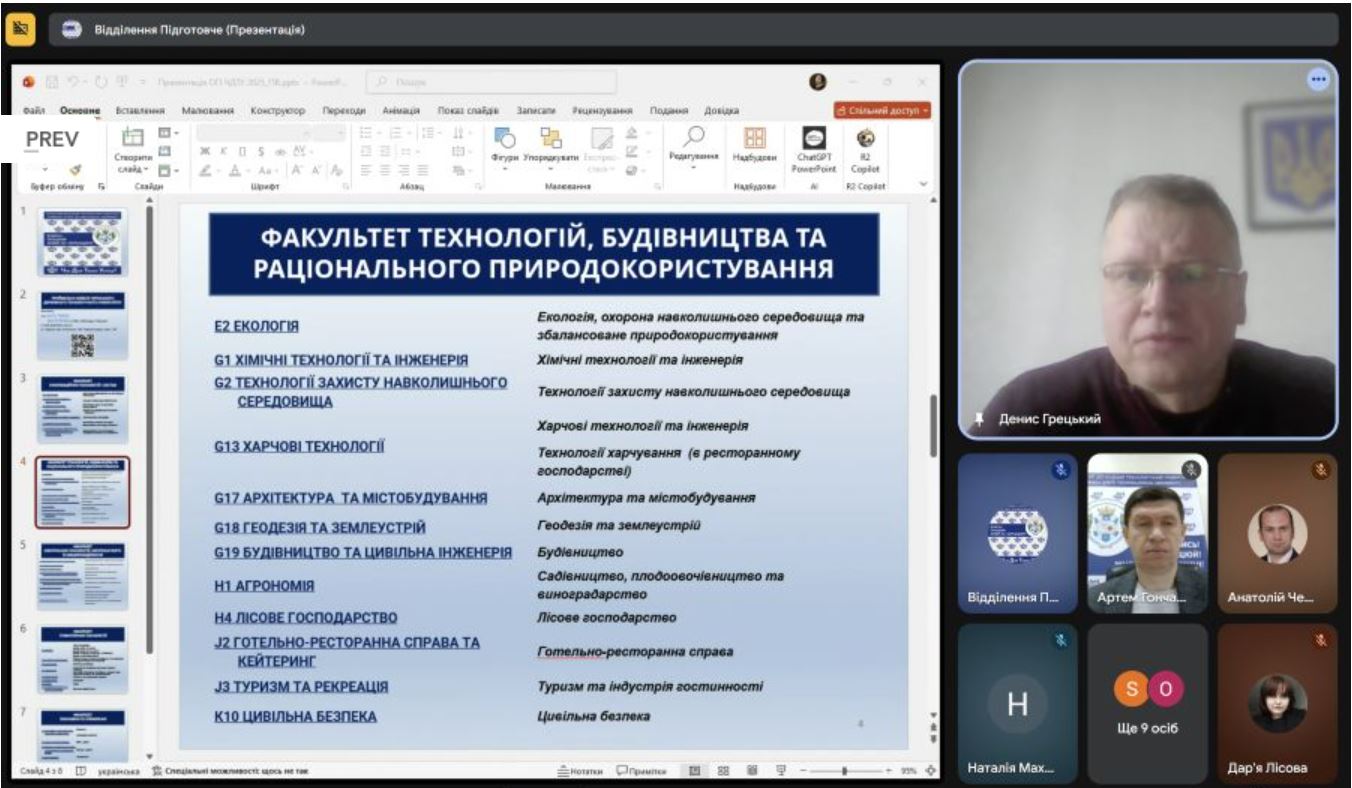This screenshot has height=788, width=1352.
Task: Click the Format Painter brush icon
Action: [75, 170]
